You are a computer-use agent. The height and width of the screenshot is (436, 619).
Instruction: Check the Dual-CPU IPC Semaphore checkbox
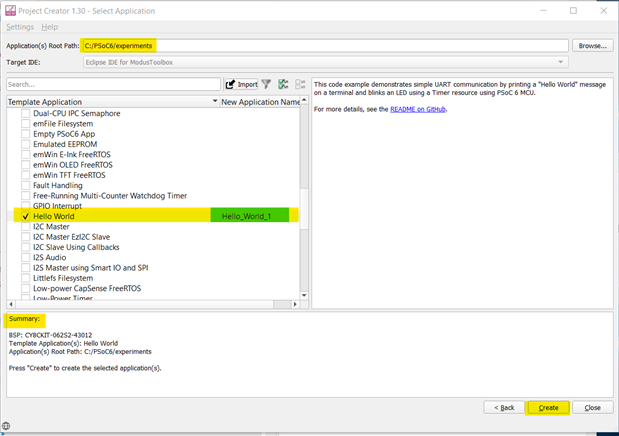[x=26, y=113]
